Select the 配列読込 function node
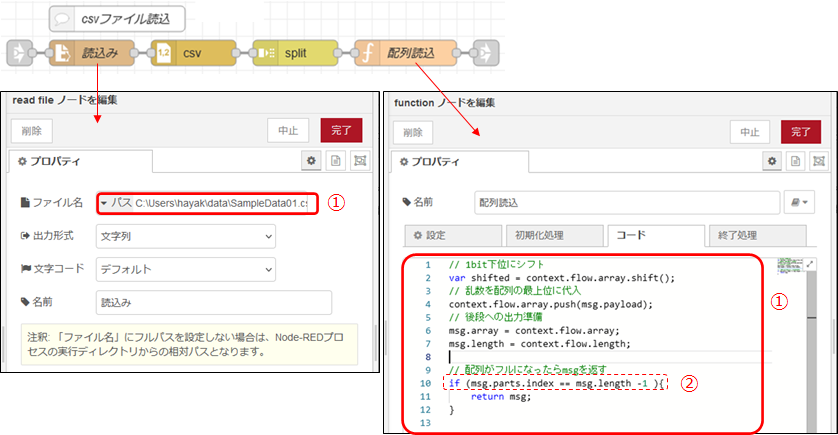This screenshot has width=838, height=435. [405, 52]
